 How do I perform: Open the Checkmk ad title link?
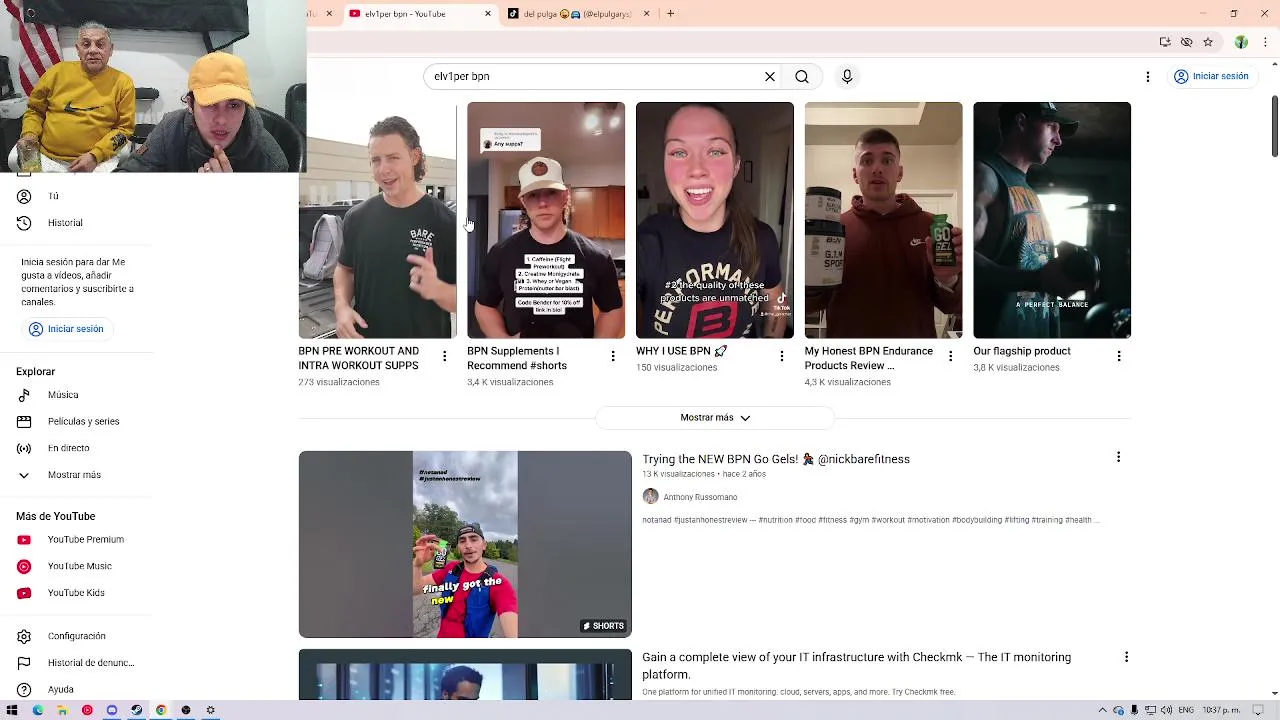[856, 665]
